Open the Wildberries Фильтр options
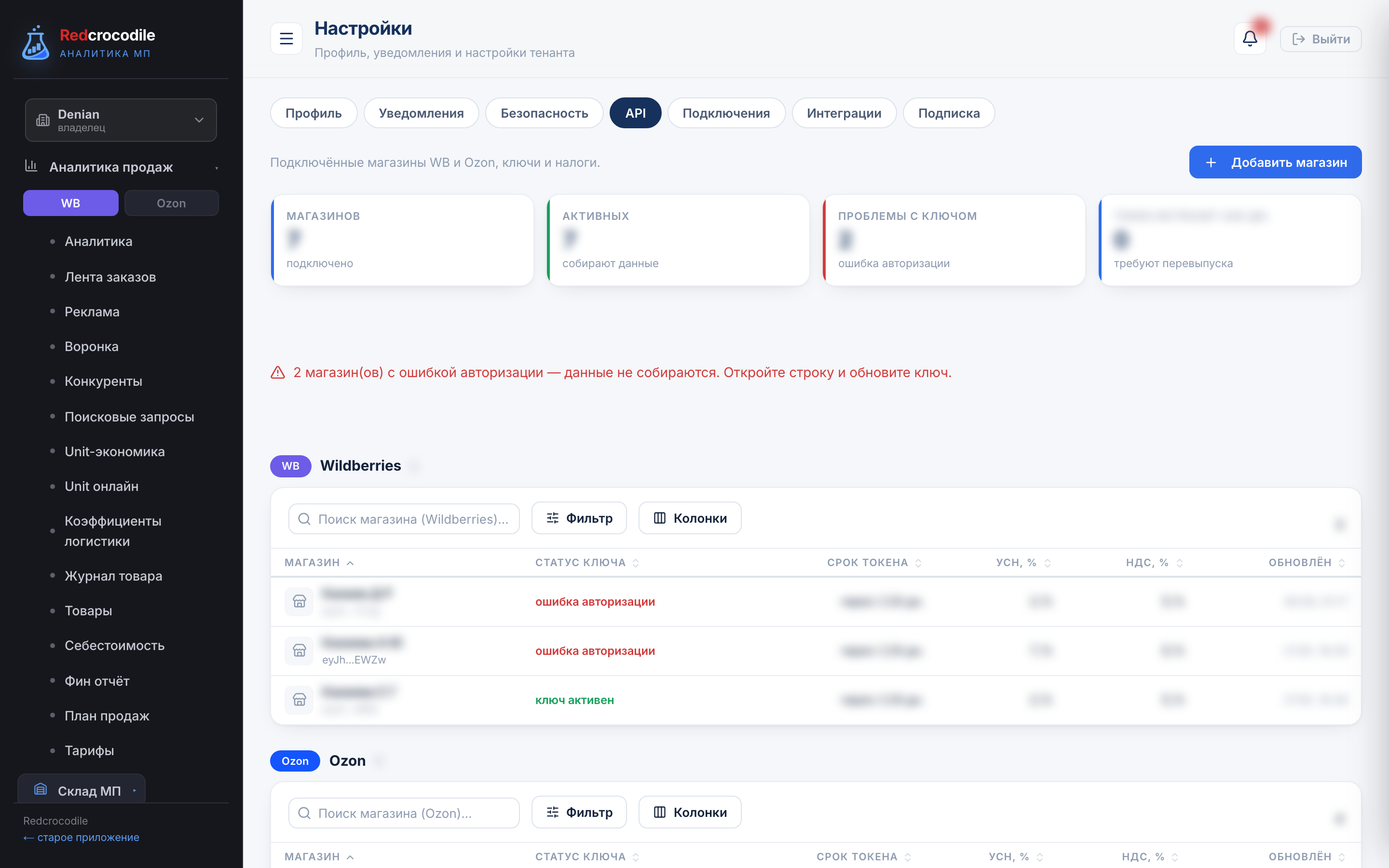 point(579,518)
